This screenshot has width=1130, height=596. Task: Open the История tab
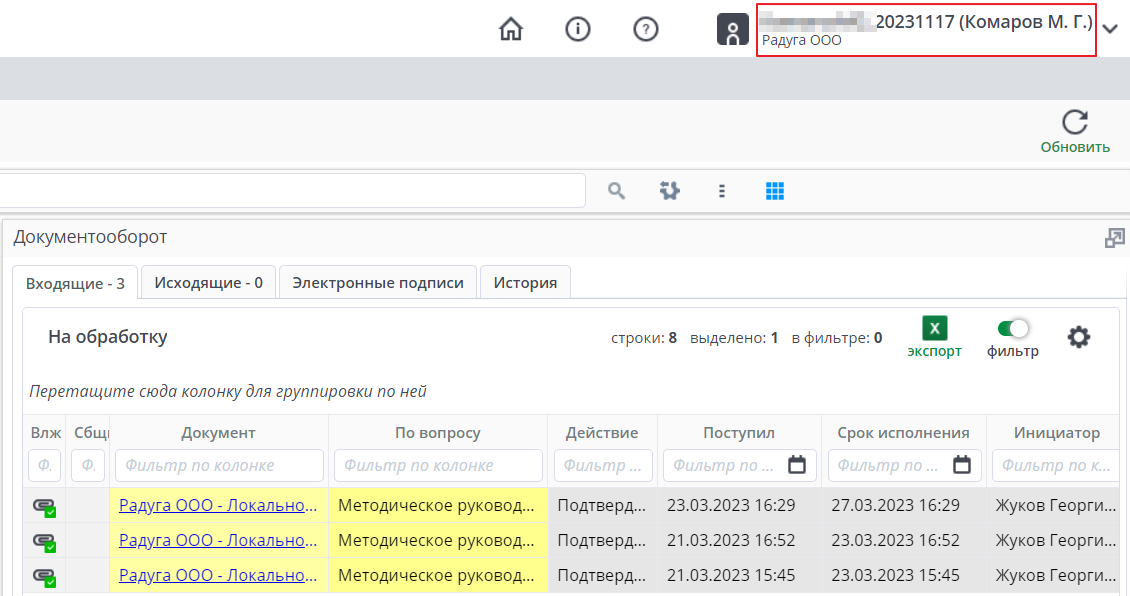pos(525,283)
